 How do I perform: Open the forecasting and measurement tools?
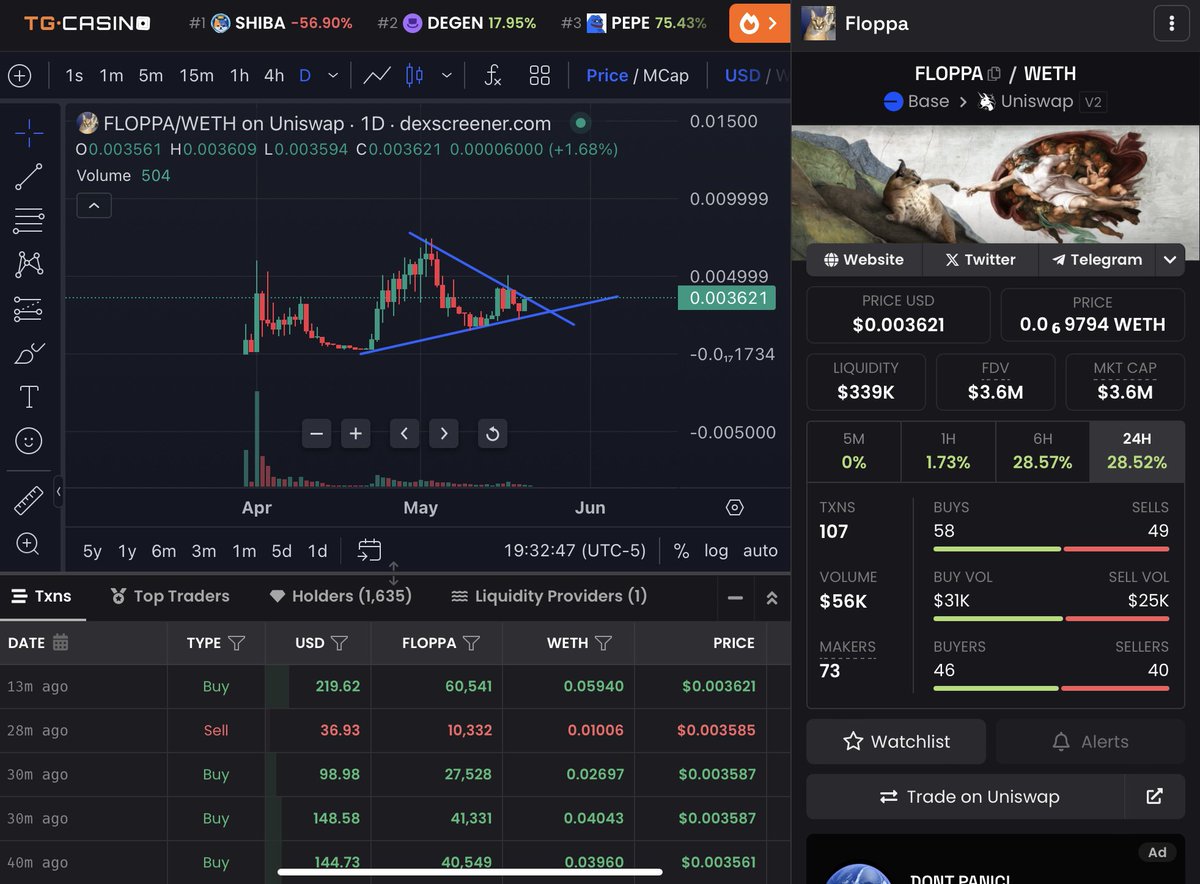(29, 310)
